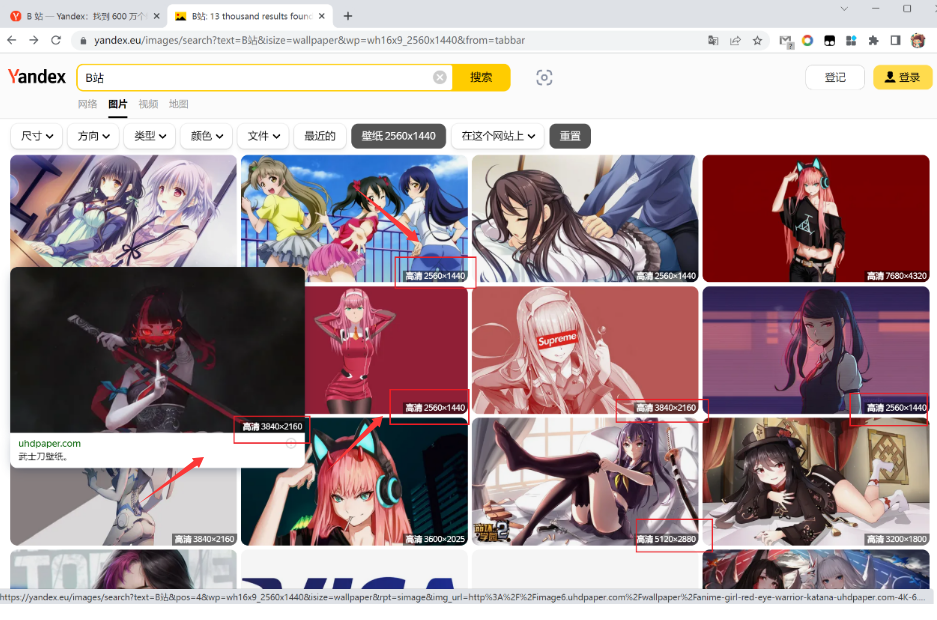Click the yellow 搜索 search button
Image resolution: width=937 pixels, height=620 pixels.
click(x=481, y=78)
